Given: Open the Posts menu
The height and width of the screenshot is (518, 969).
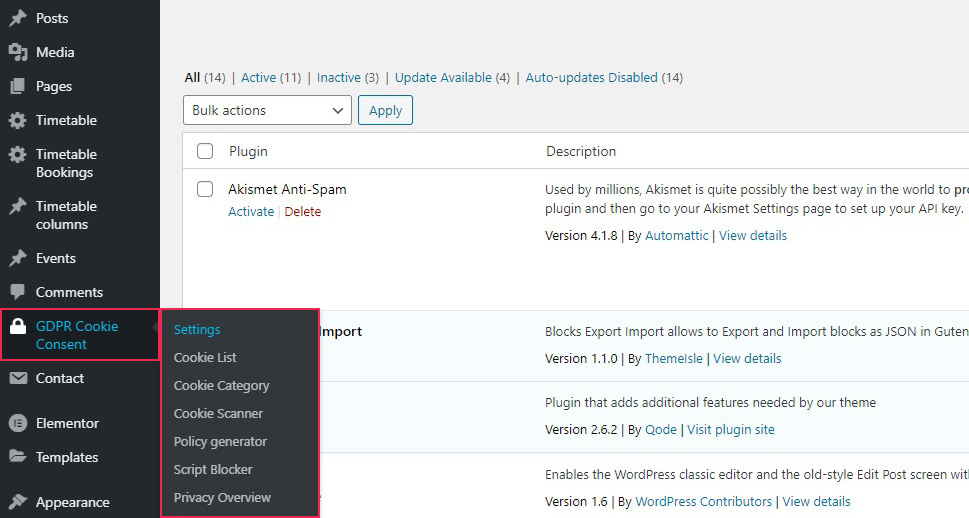Looking at the screenshot, I should point(52,18).
